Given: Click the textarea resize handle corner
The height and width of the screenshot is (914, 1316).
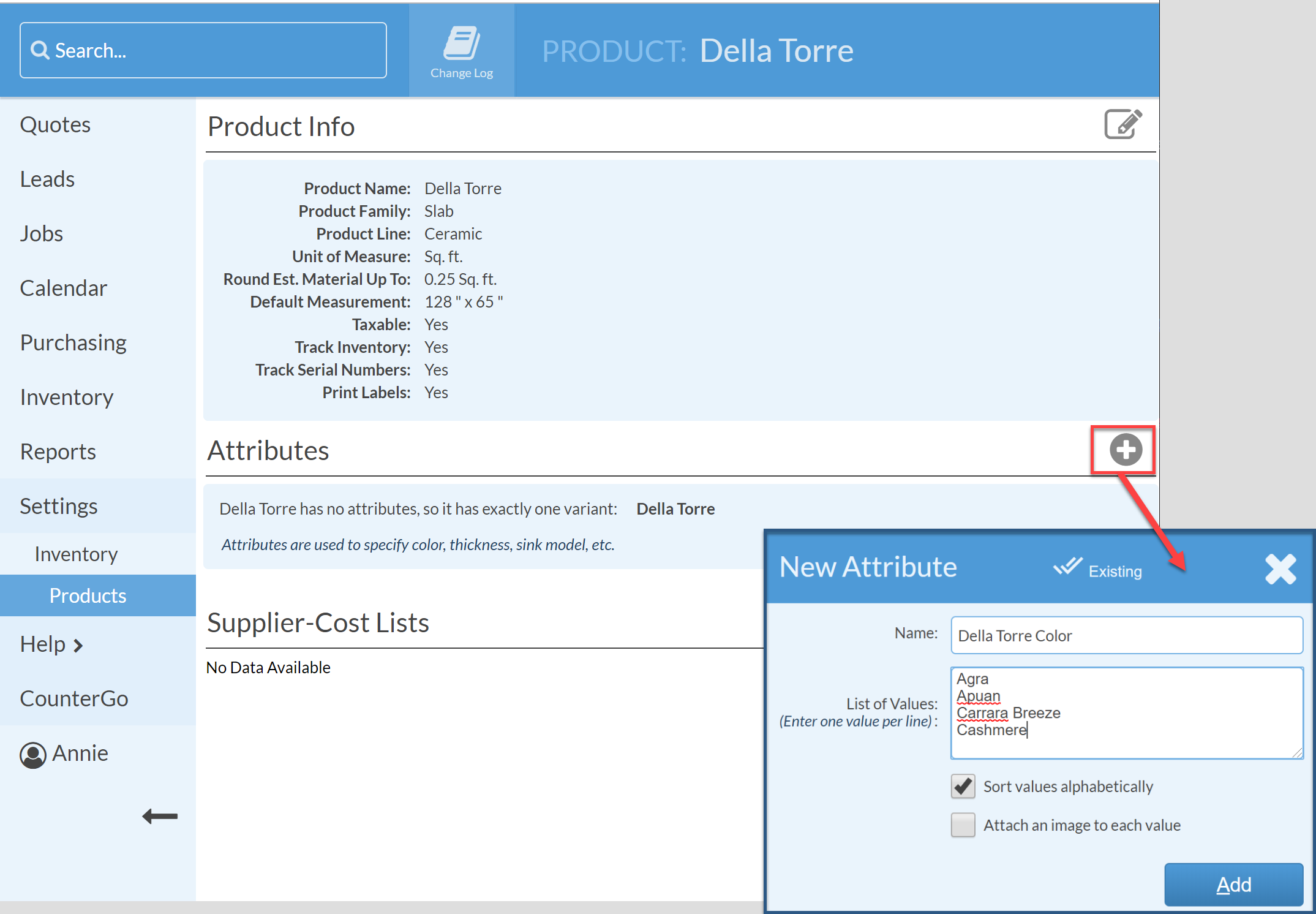Looking at the screenshot, I should pos(1297,753).
